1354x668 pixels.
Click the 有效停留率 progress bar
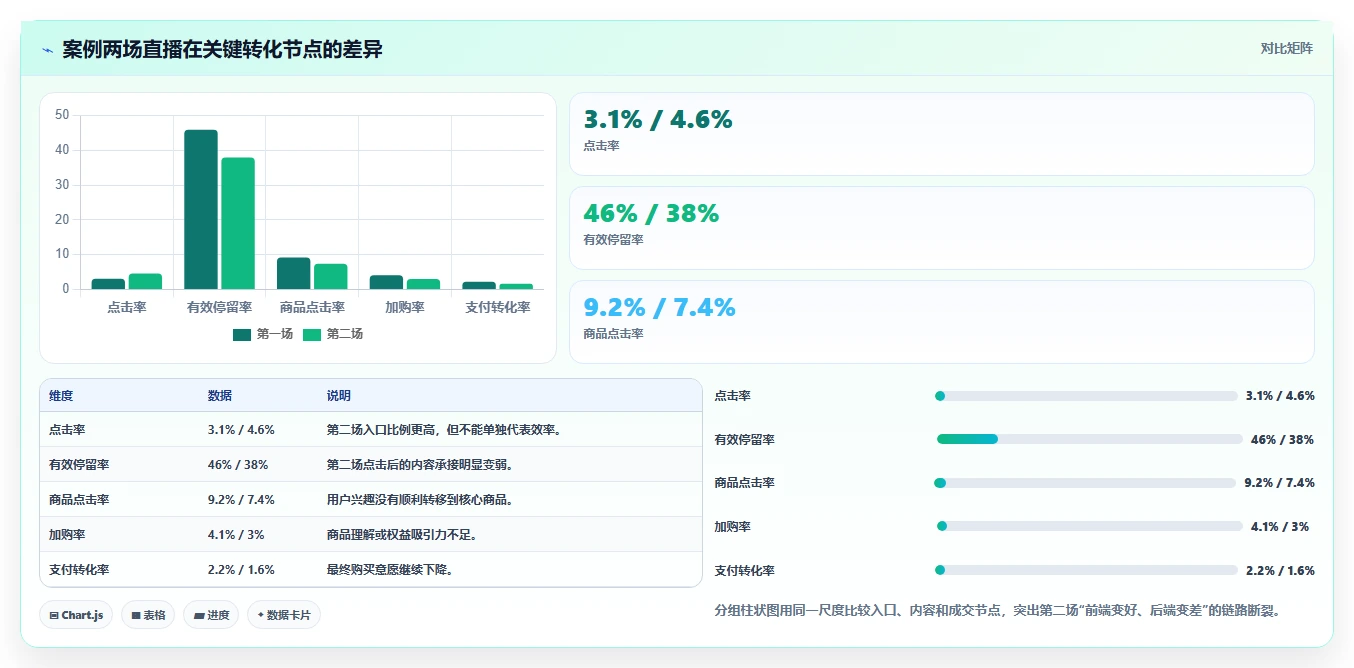[1090, 439]
